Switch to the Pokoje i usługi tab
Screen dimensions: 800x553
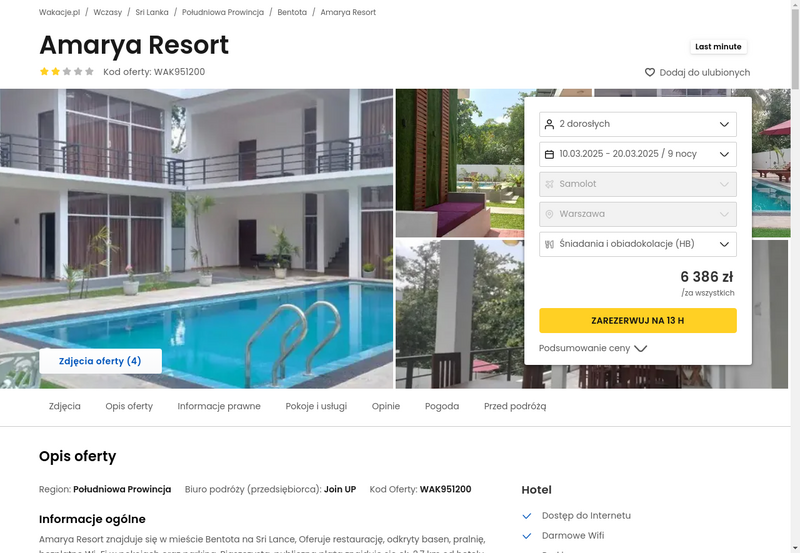[316, 406]
